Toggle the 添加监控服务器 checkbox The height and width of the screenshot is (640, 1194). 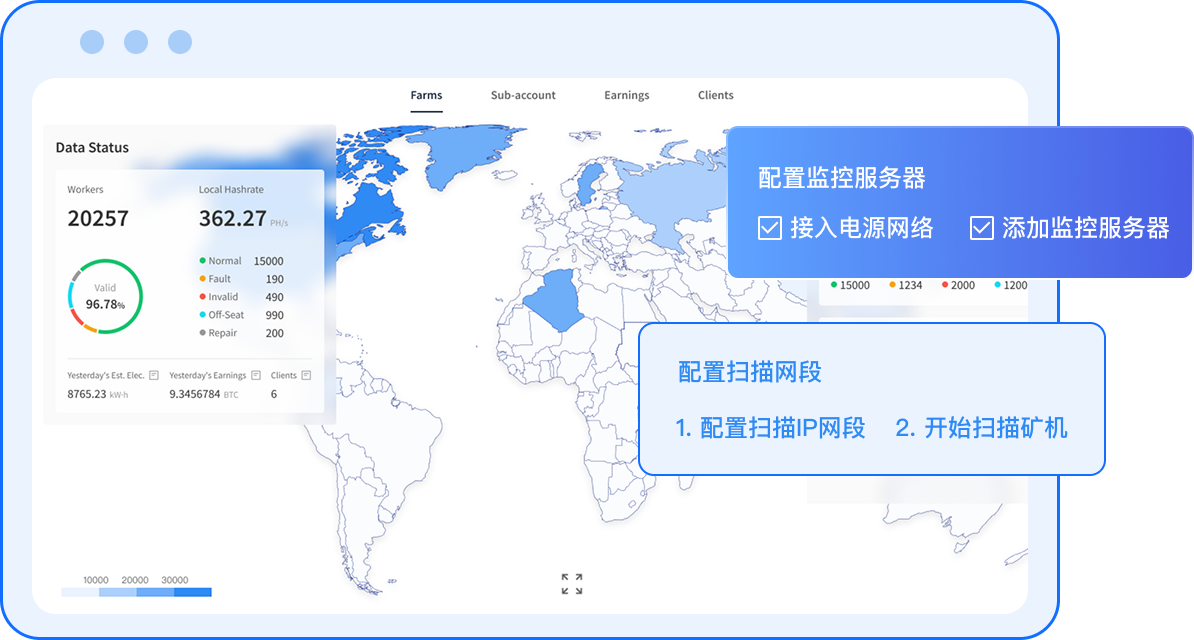(x=981, y=229)
